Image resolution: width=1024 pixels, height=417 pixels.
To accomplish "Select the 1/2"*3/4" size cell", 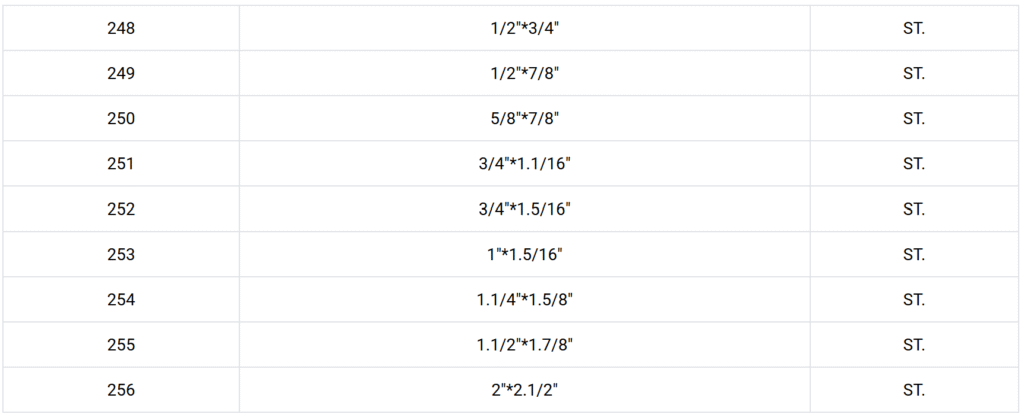I will 524,28.
